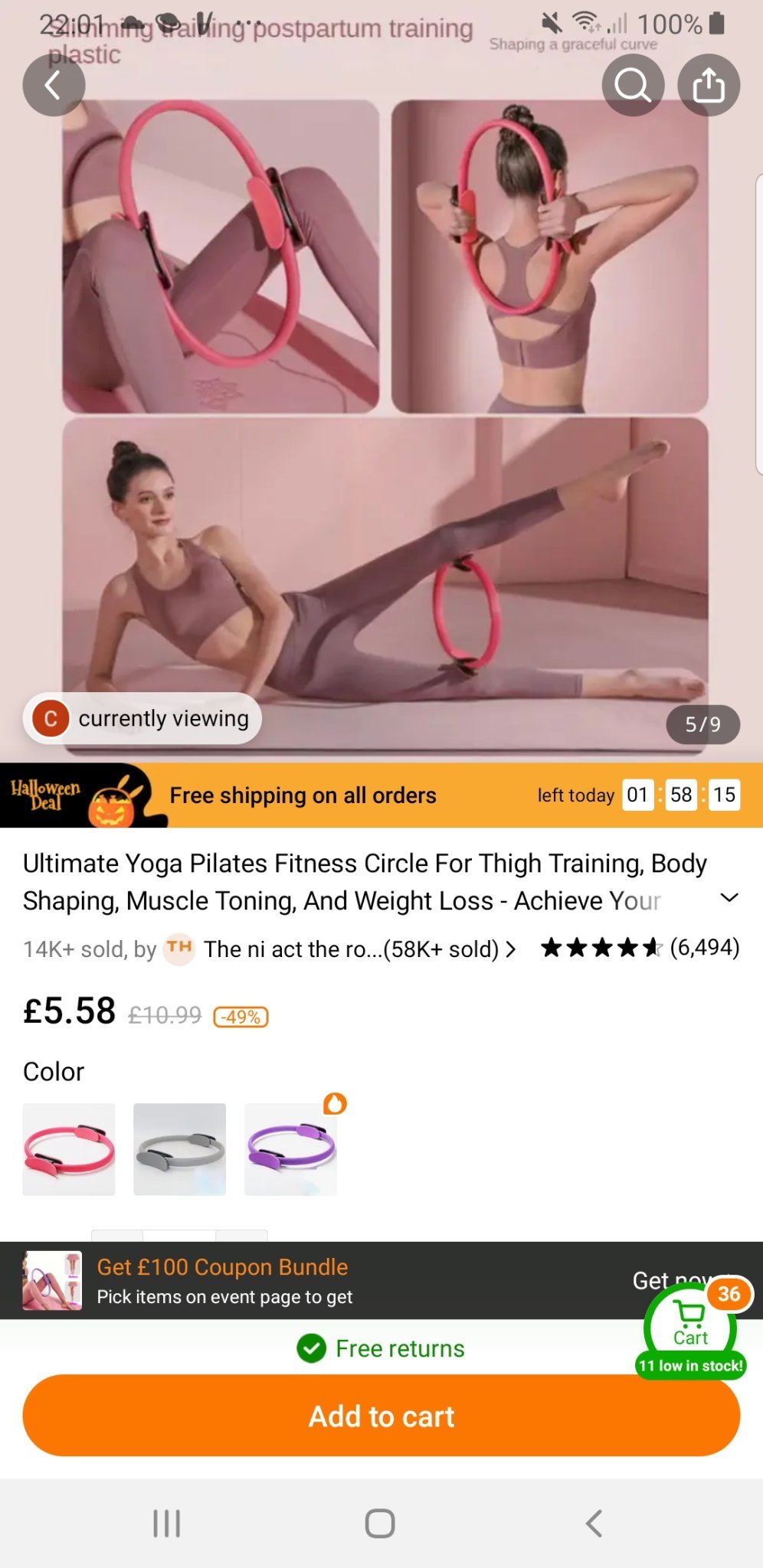This screenshot has width=763, height=1568.
Task: Tap the back arrow icon
Action: point(54,85)
